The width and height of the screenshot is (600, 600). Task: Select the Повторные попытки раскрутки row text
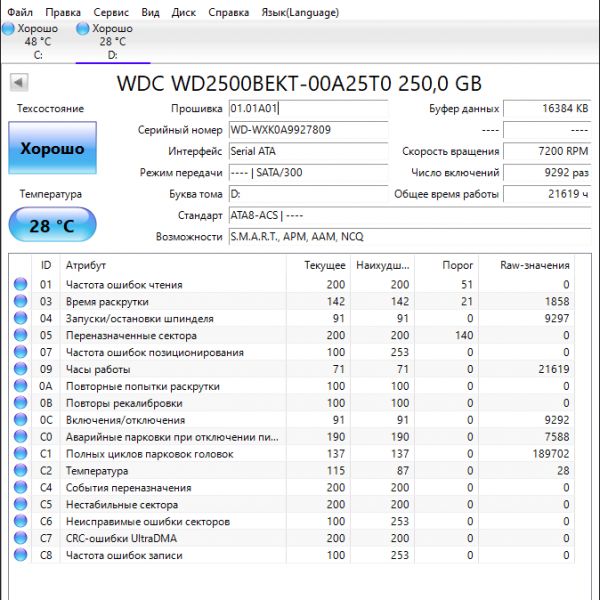(143, 386)
